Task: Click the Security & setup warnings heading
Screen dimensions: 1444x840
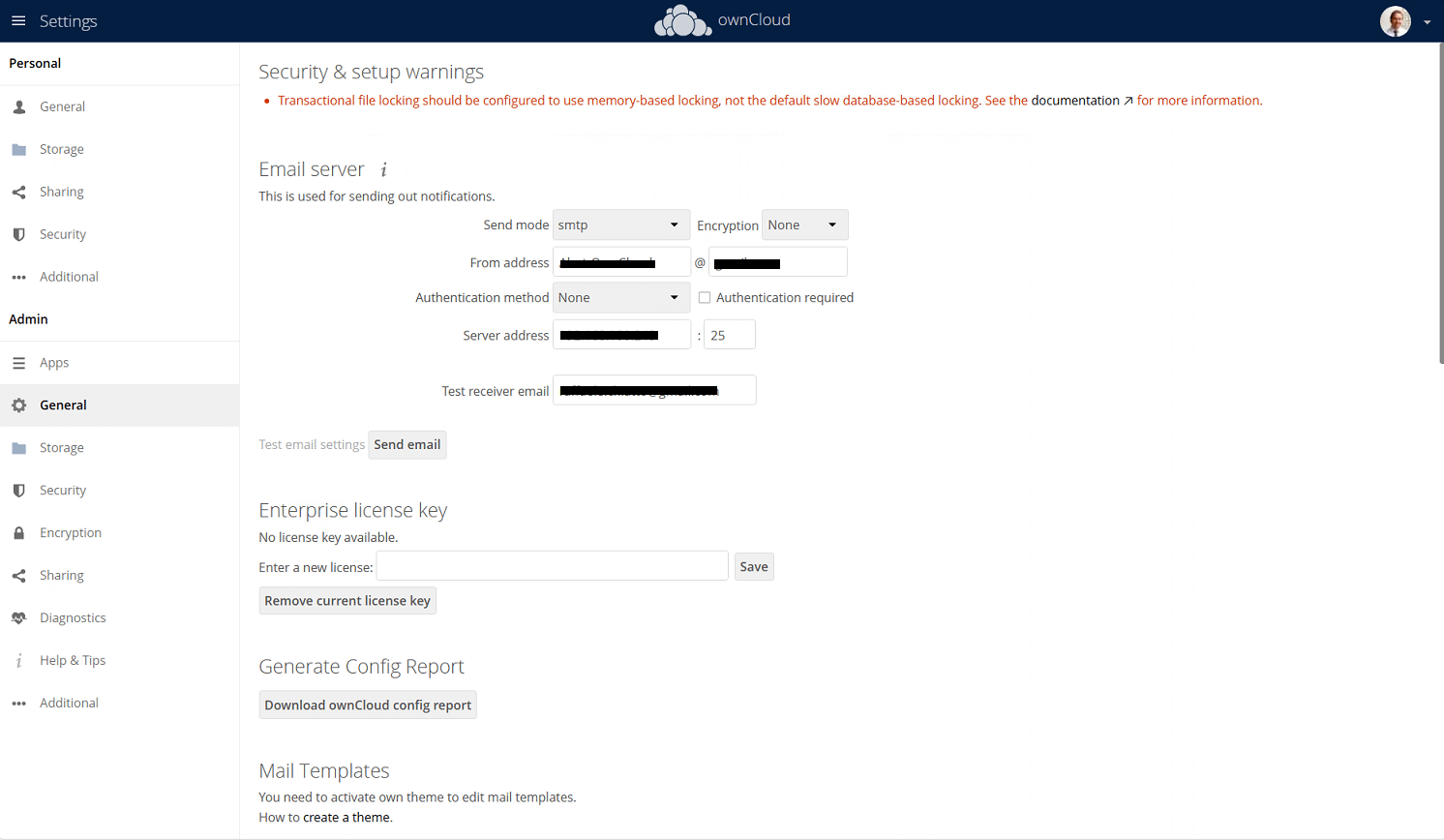Action: pyautogui.click(x=371, y=73)
